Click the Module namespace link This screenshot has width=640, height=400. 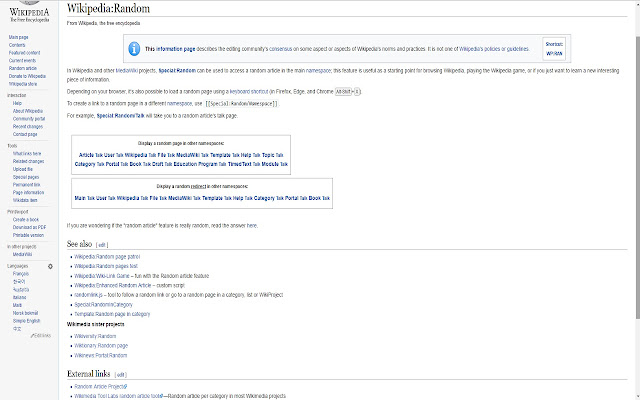coord(270,164)
